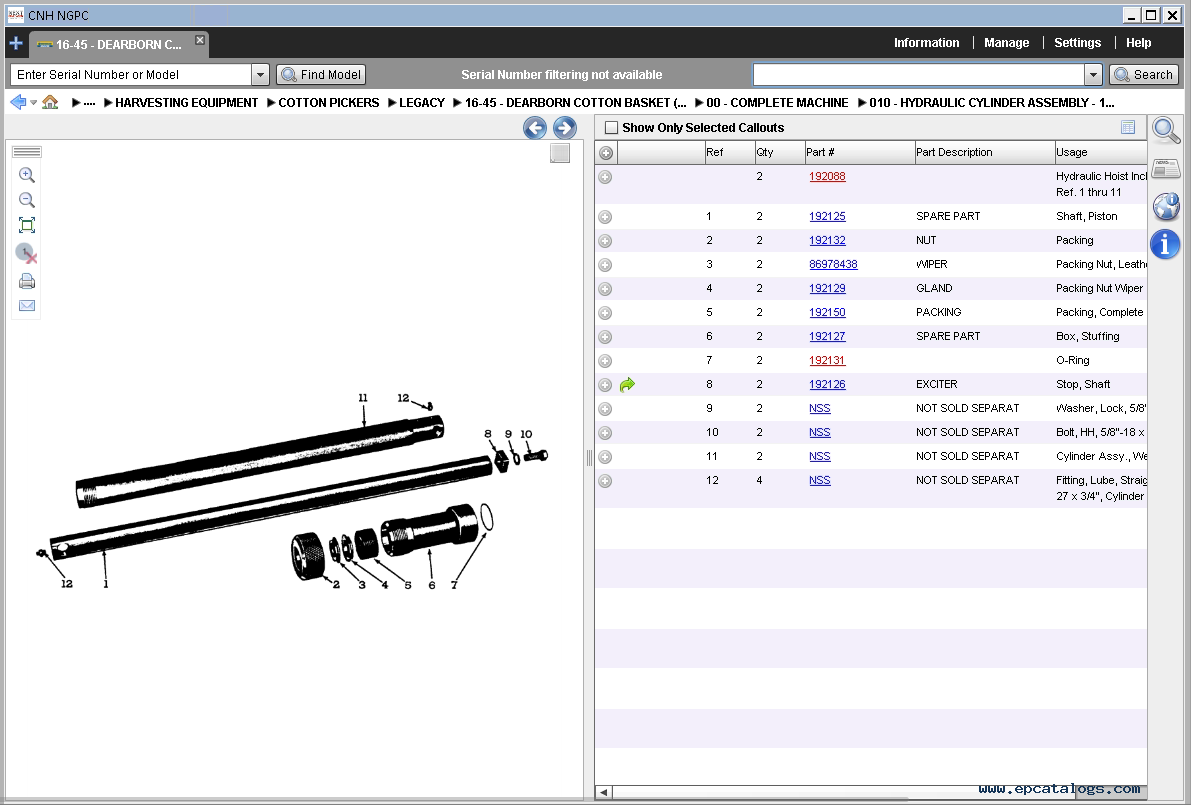
Task: Go to the previous illustration arrow
Action: pos(535,128)
